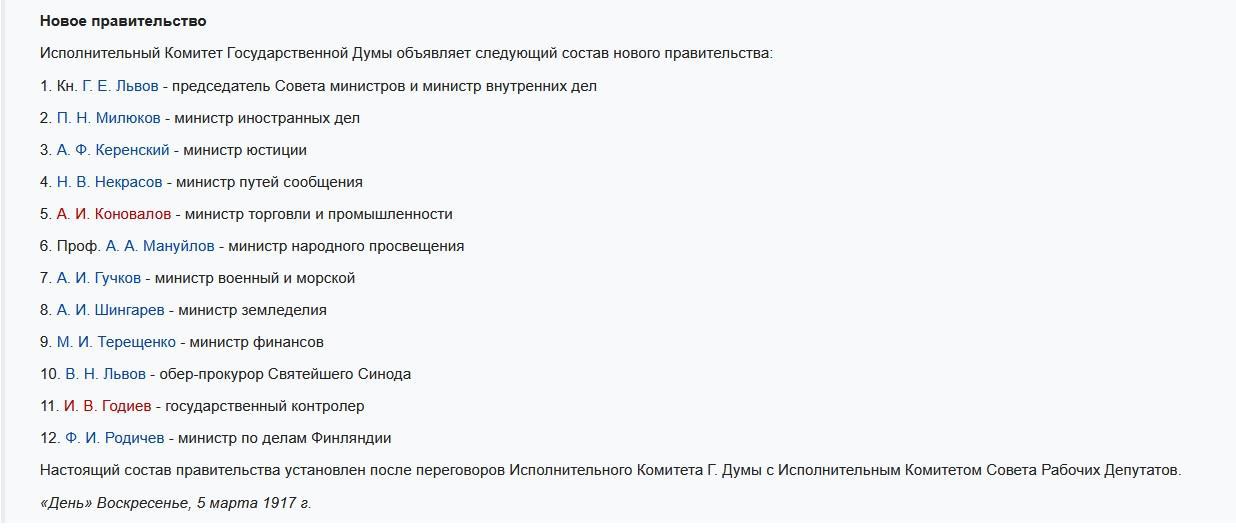The height and width of the screenshot is (531, 1236).
Task: Open the Н. В. Некрасов link
Action: click(x=109, y=182)
